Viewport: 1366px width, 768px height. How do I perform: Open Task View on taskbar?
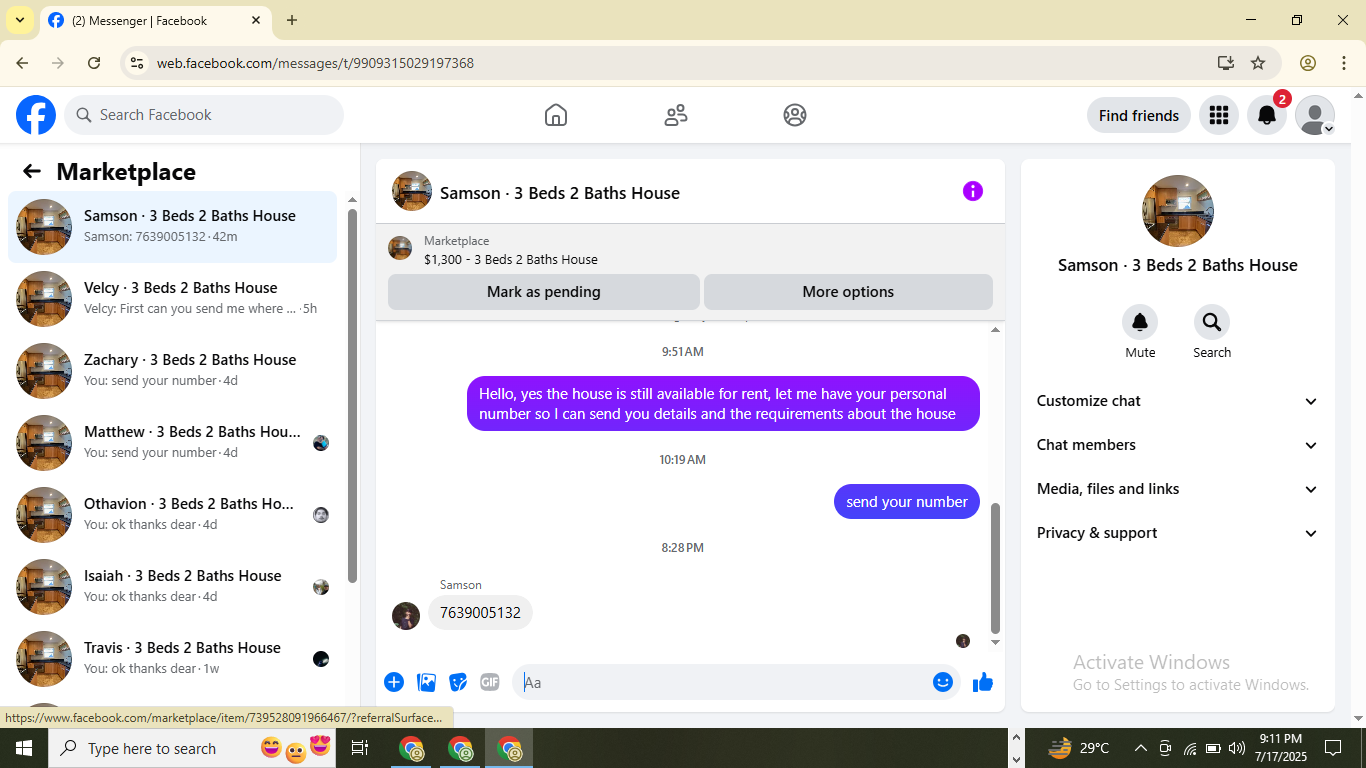tap(360, 748)
